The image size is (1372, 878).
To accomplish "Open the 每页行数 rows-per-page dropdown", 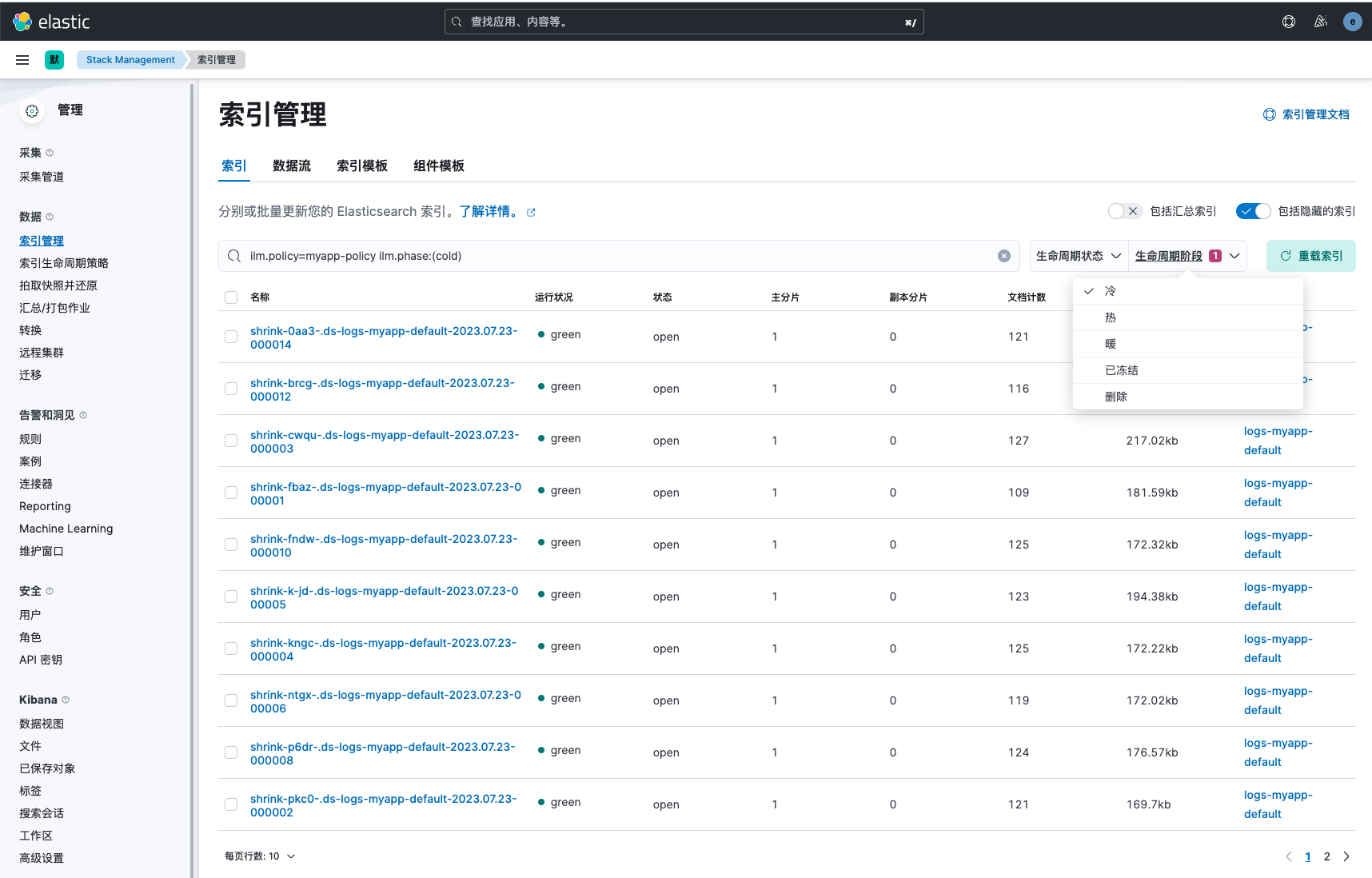I will click(260, 856).
